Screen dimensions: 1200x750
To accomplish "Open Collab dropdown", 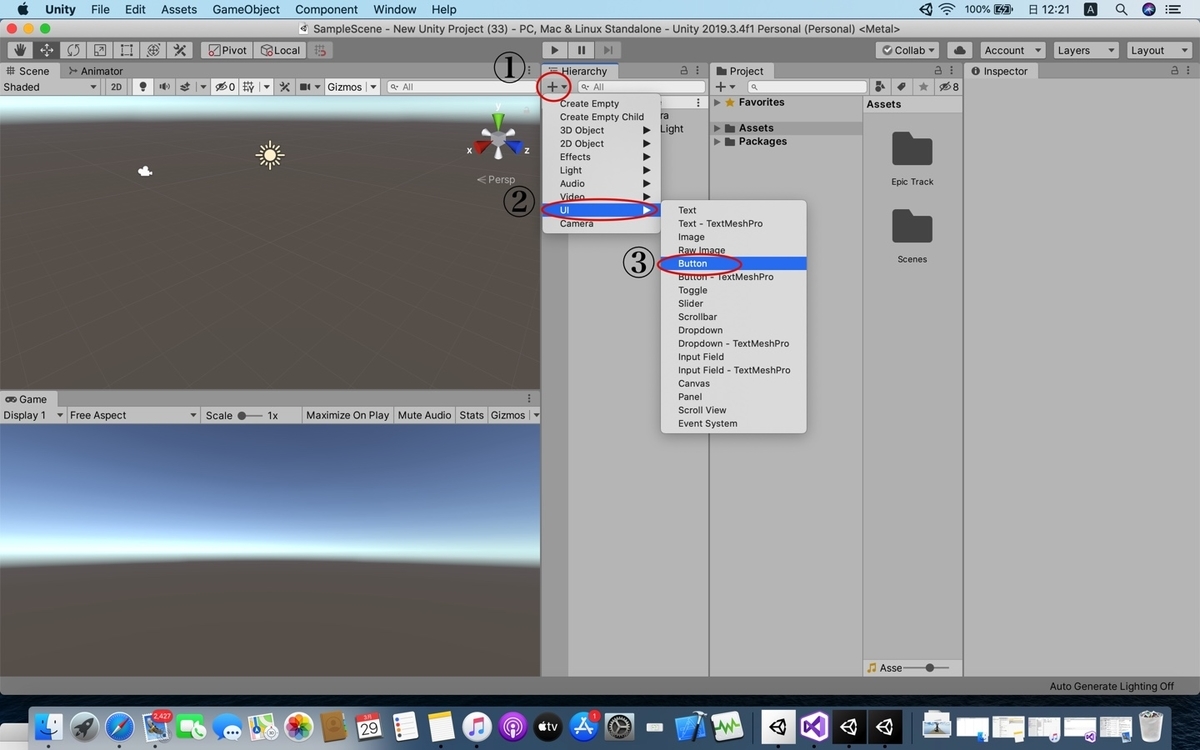I will [x=908, y=50].
